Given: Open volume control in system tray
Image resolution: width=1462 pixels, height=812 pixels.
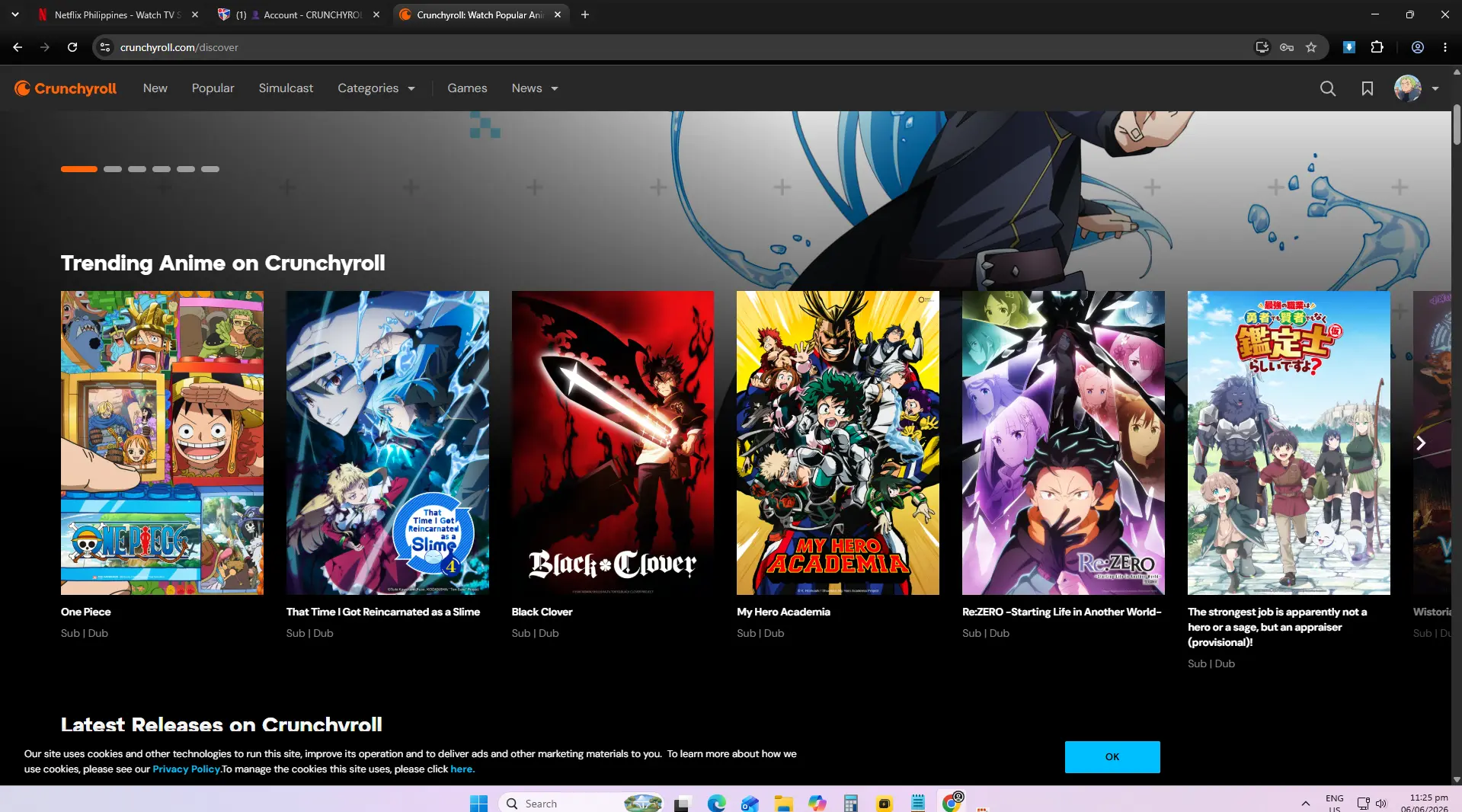Looking at the screenshot, I should (1381, 803).
